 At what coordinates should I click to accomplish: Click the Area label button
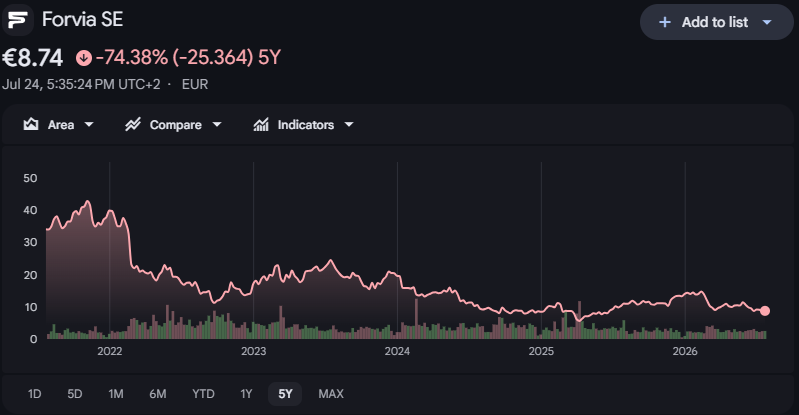coord(61,124)
